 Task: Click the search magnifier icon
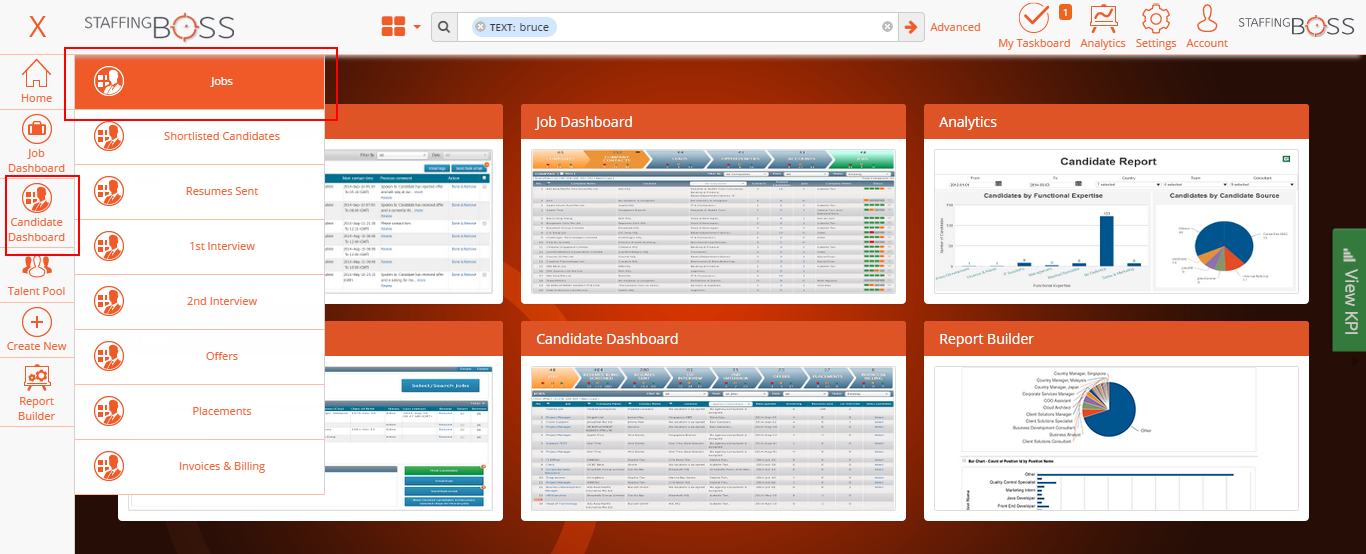click(445, 27)
